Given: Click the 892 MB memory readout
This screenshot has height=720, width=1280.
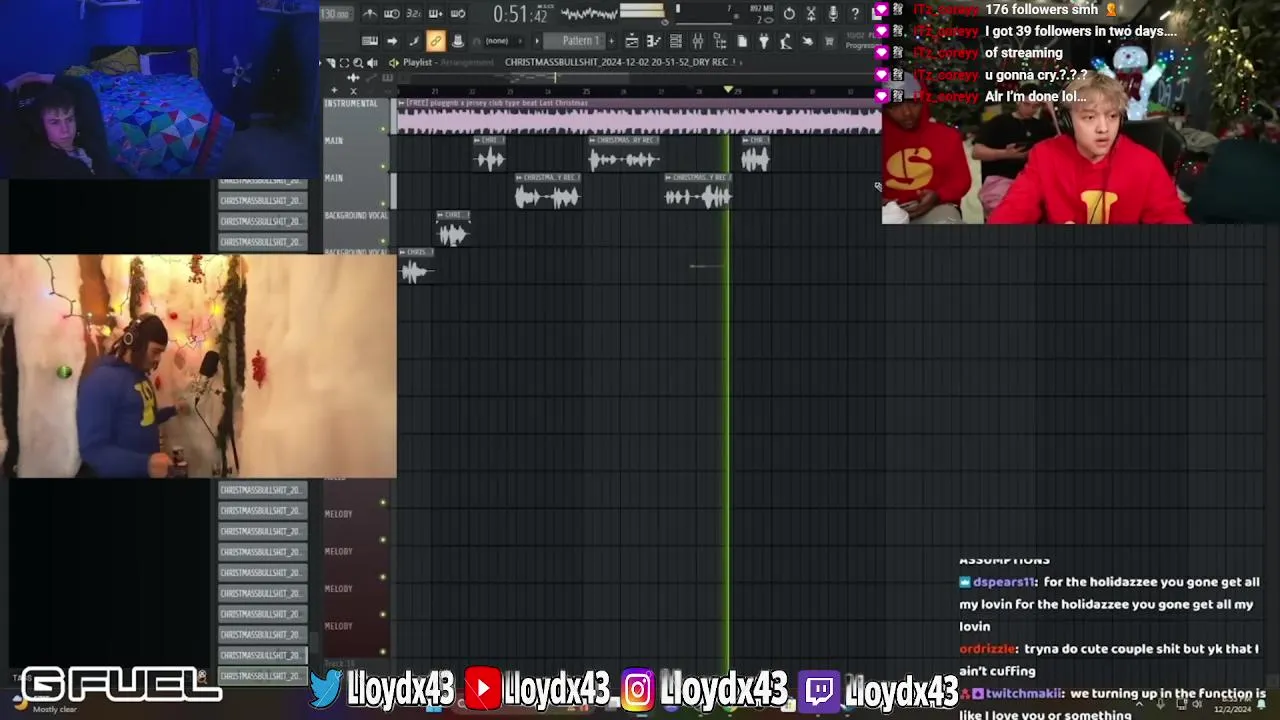Looking at the screenshot, I should click(x=761, y=8).
